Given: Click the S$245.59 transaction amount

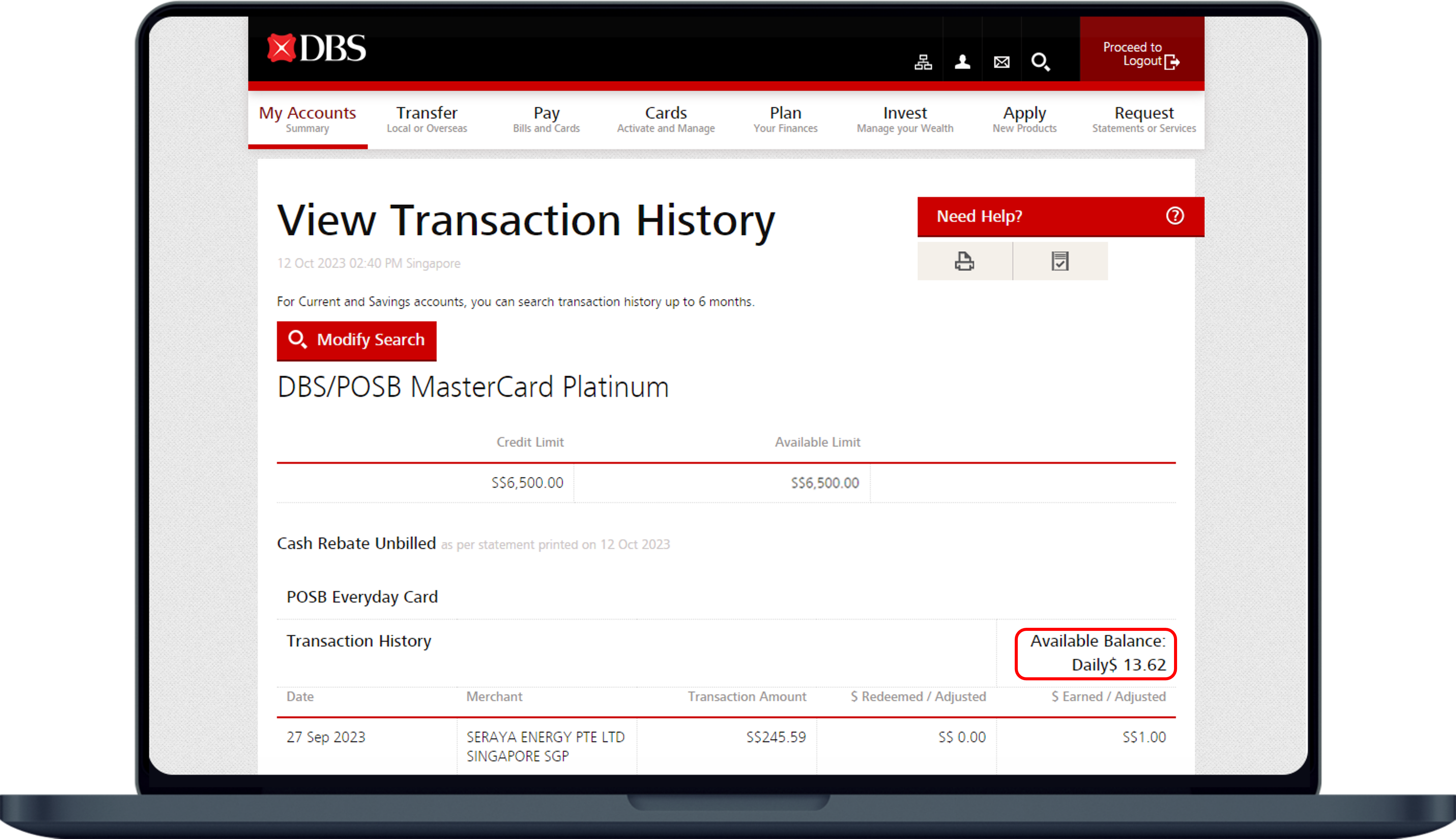Looking at the screenshot, I should [x=776, y=737].
